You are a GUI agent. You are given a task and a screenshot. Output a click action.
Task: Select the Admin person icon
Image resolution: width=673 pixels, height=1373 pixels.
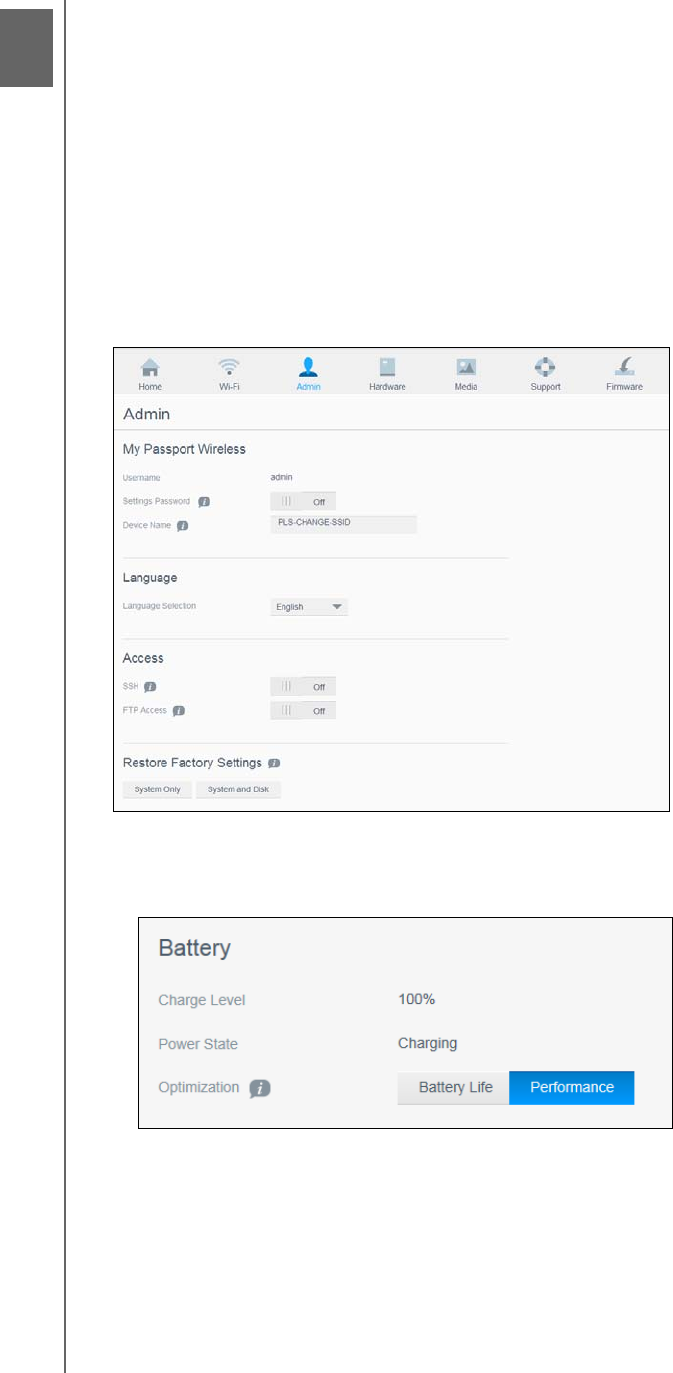308,367
